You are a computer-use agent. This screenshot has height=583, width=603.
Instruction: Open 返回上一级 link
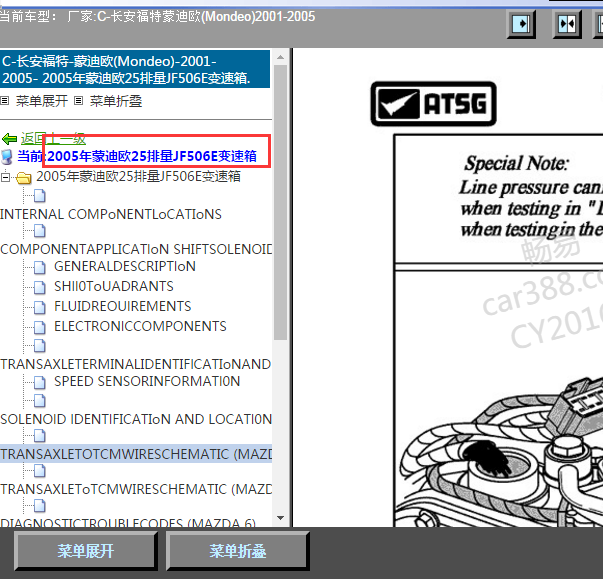(53, 138)
